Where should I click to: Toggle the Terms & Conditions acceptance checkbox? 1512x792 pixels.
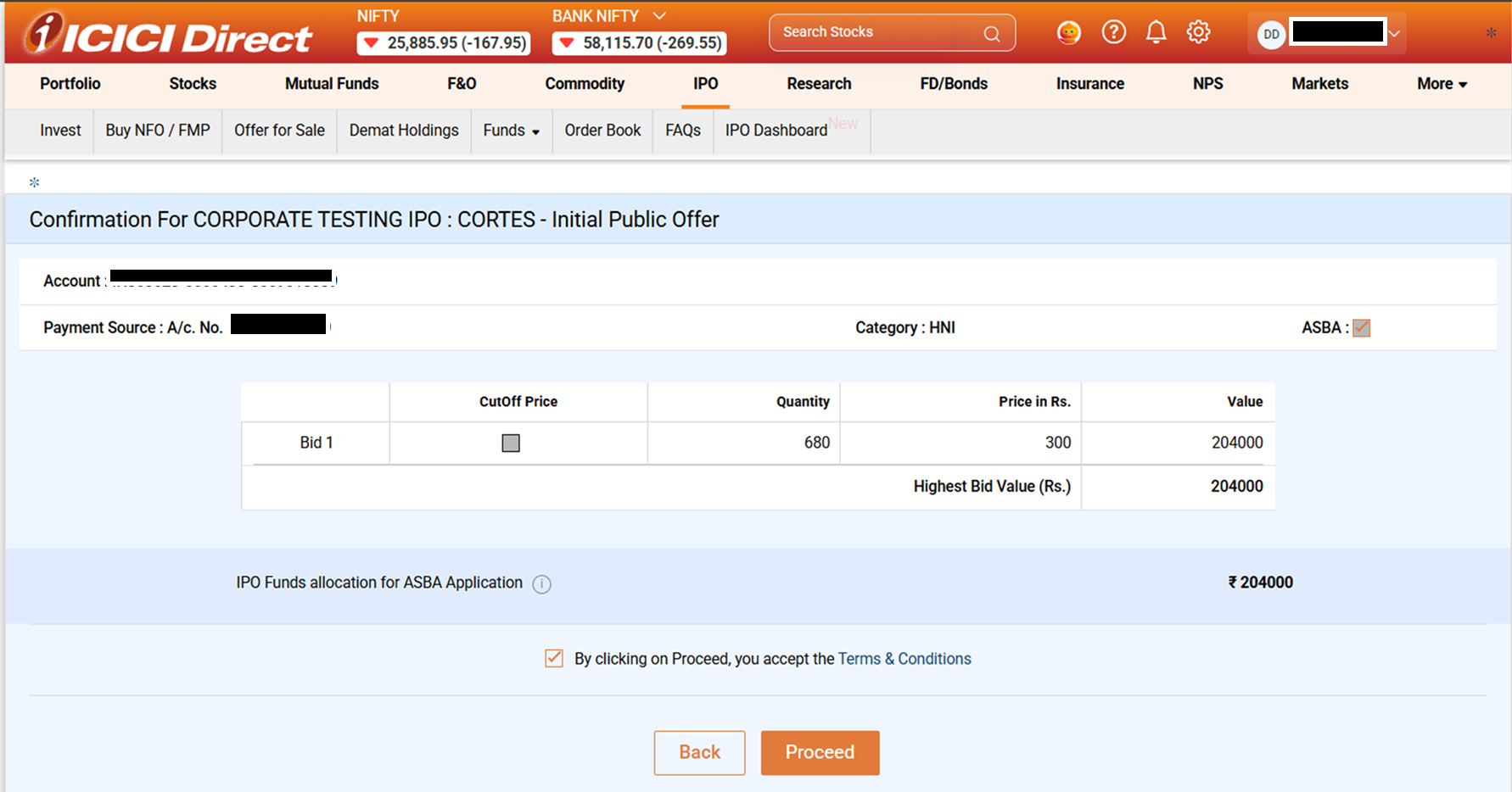point(554,658)
